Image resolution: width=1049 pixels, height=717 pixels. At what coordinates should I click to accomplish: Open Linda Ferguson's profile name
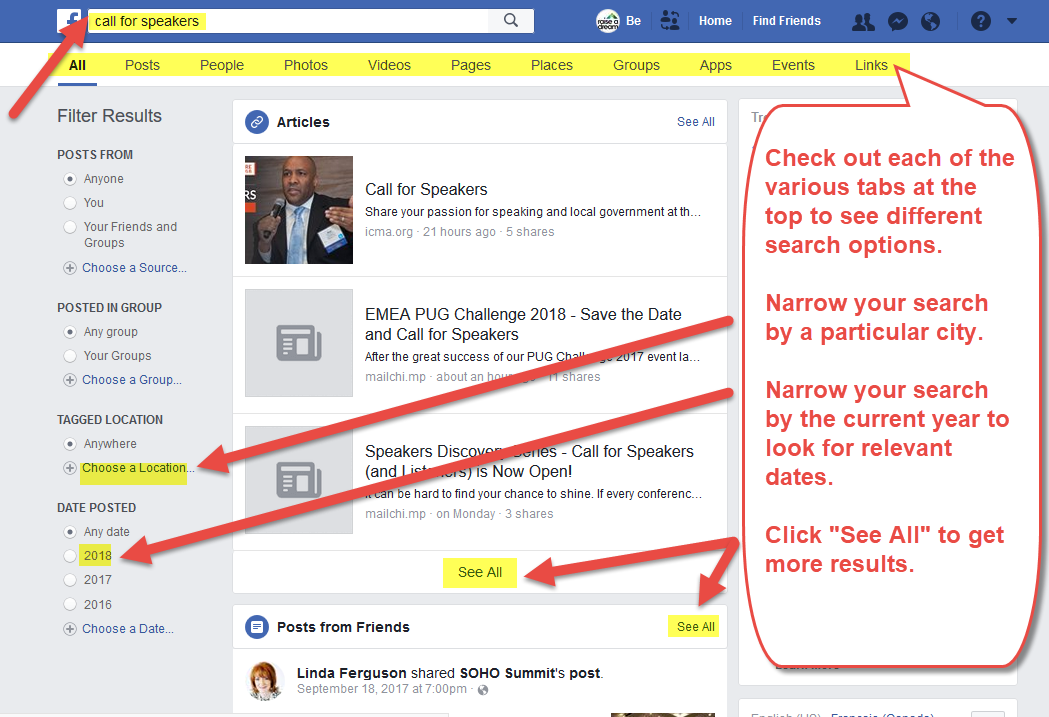(x=351, y=673)
